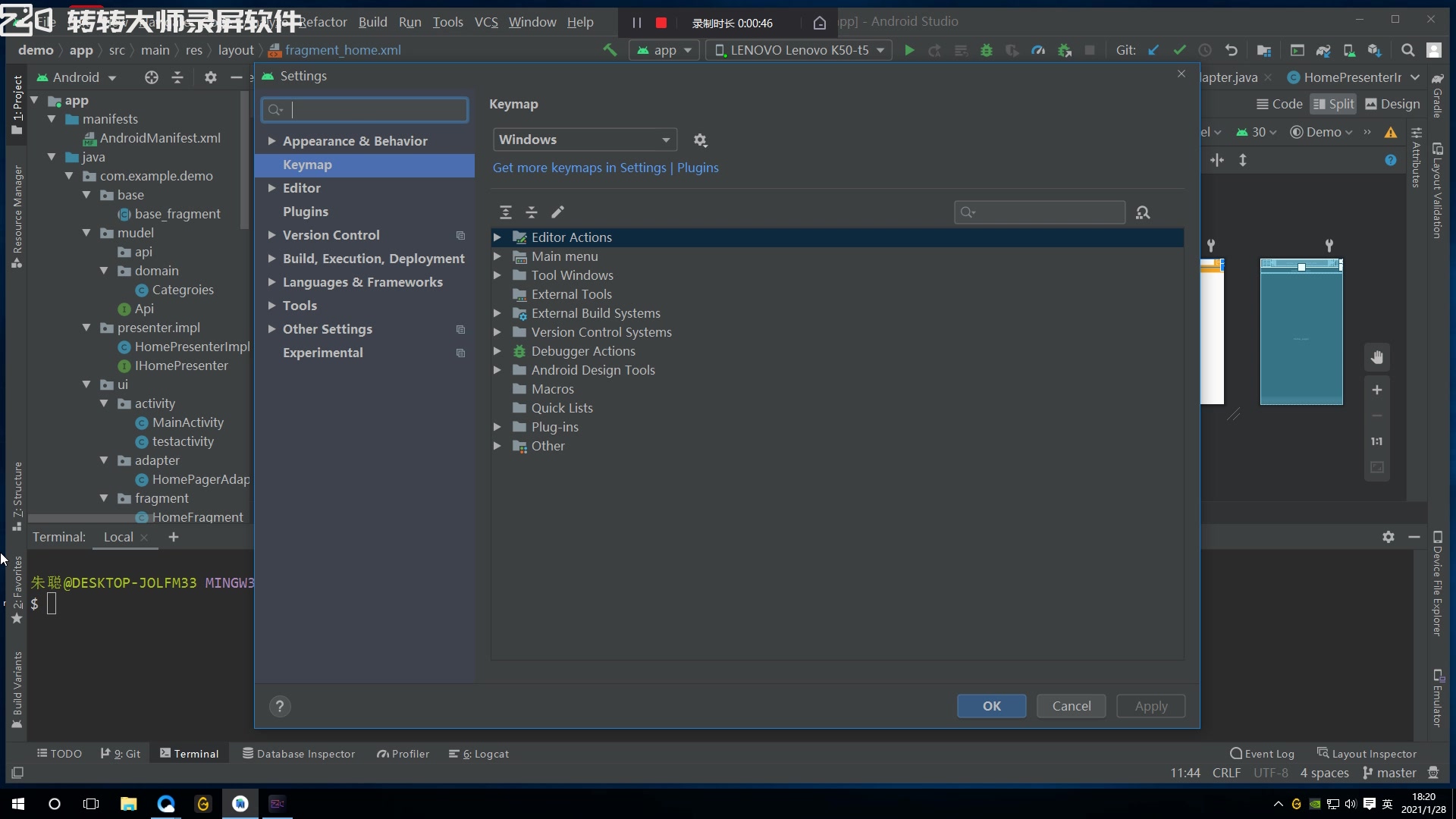Click the pencil edit shortcut icon
The height and width of the screenshot is (819, 1456).
click(557, 212)
